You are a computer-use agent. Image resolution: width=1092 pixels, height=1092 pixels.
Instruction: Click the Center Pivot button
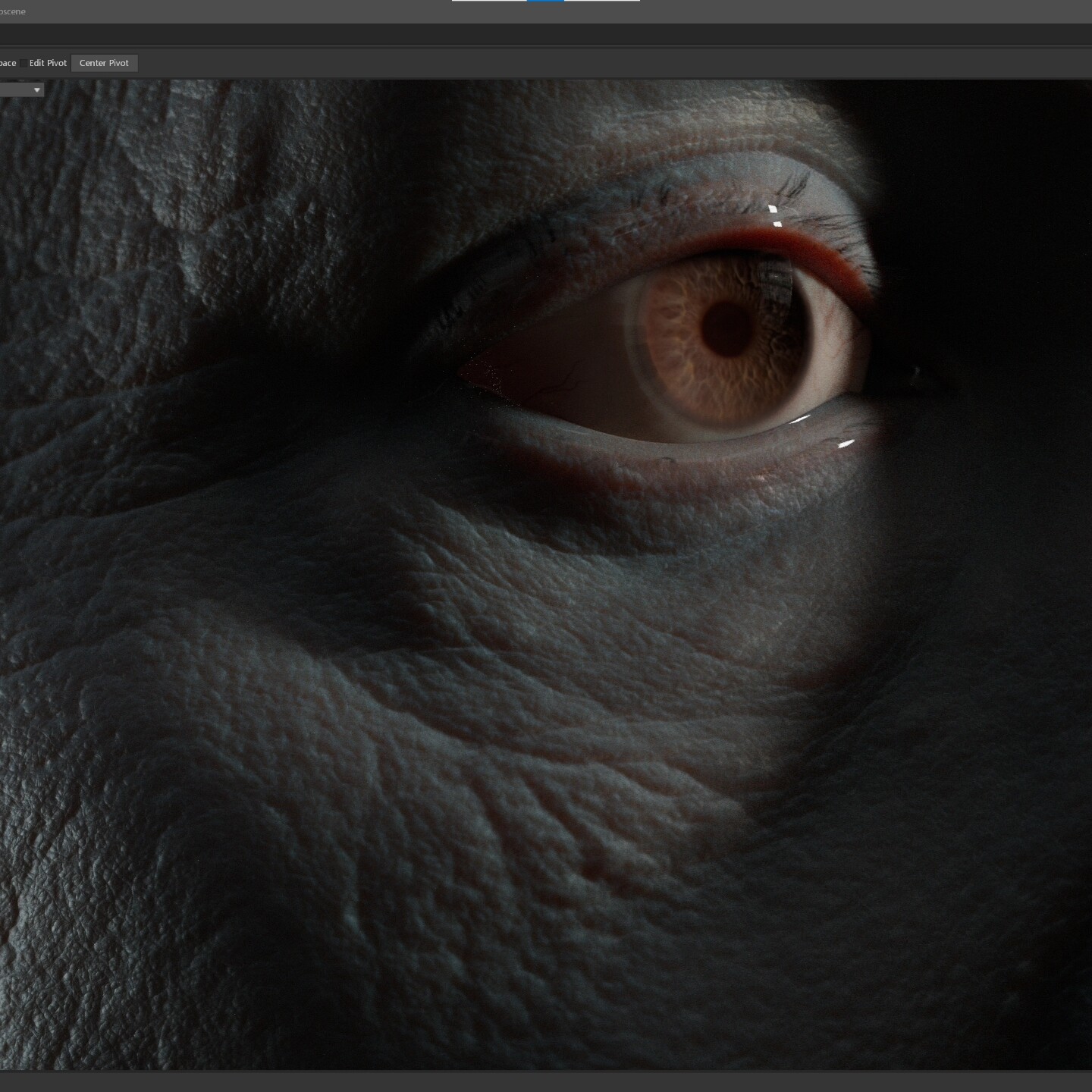(104, 63)
